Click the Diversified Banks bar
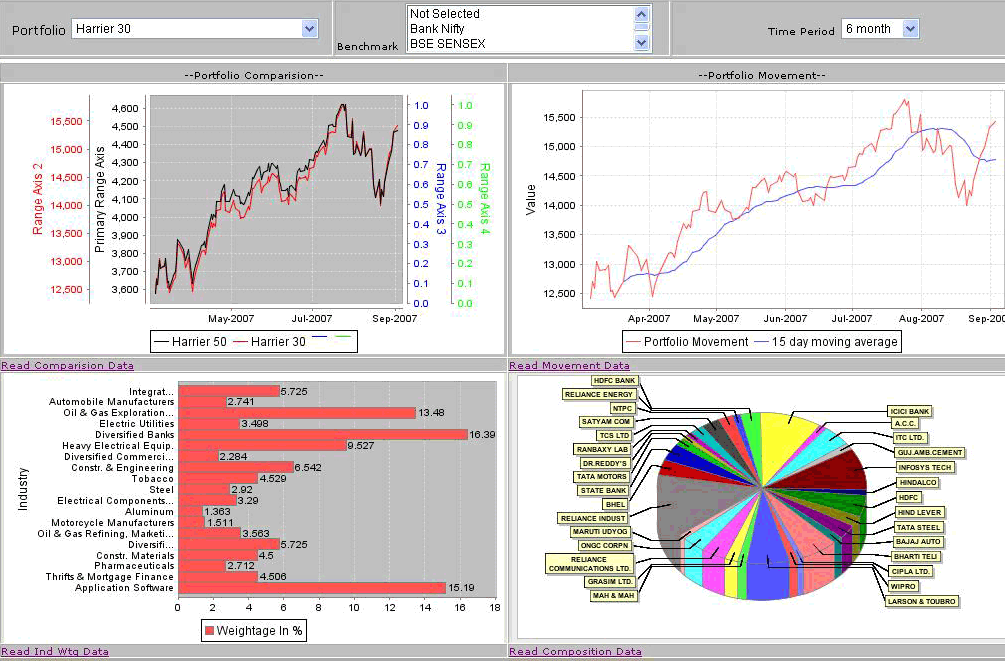 323,435
